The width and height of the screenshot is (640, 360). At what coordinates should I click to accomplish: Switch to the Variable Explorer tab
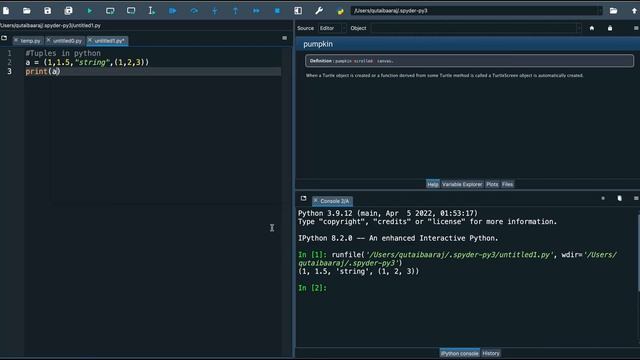click(x=462, y=184)
